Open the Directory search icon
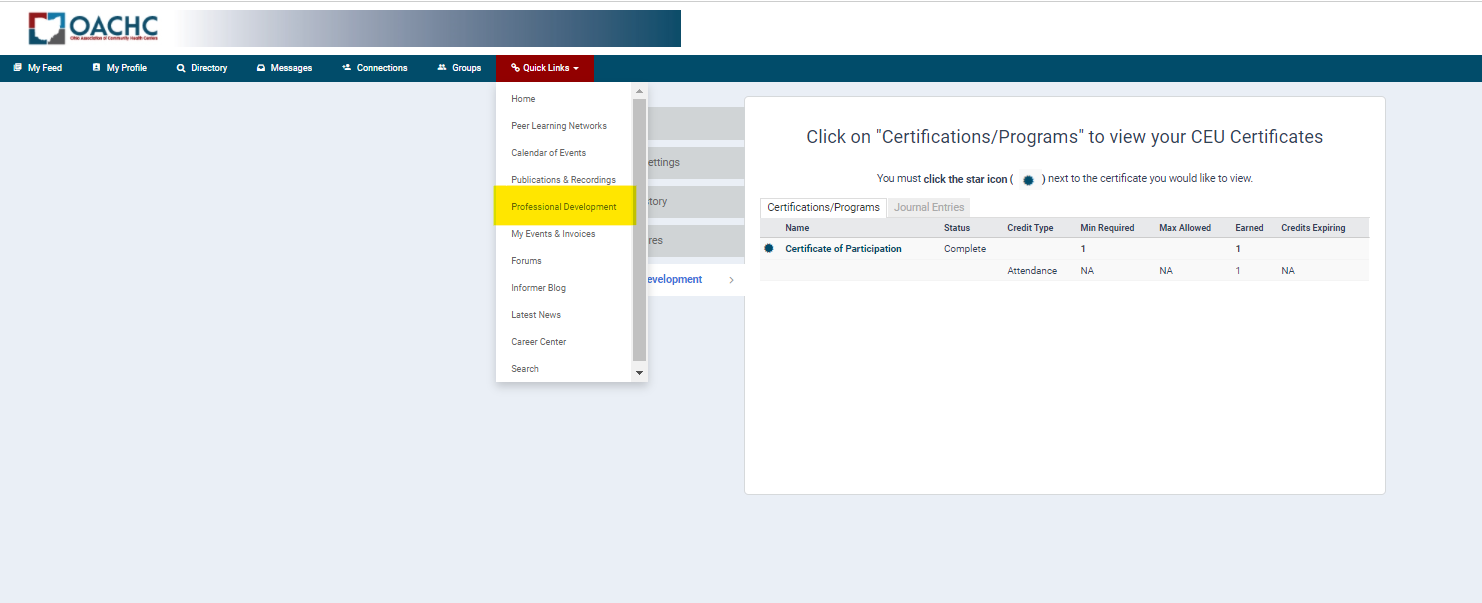 182,67
